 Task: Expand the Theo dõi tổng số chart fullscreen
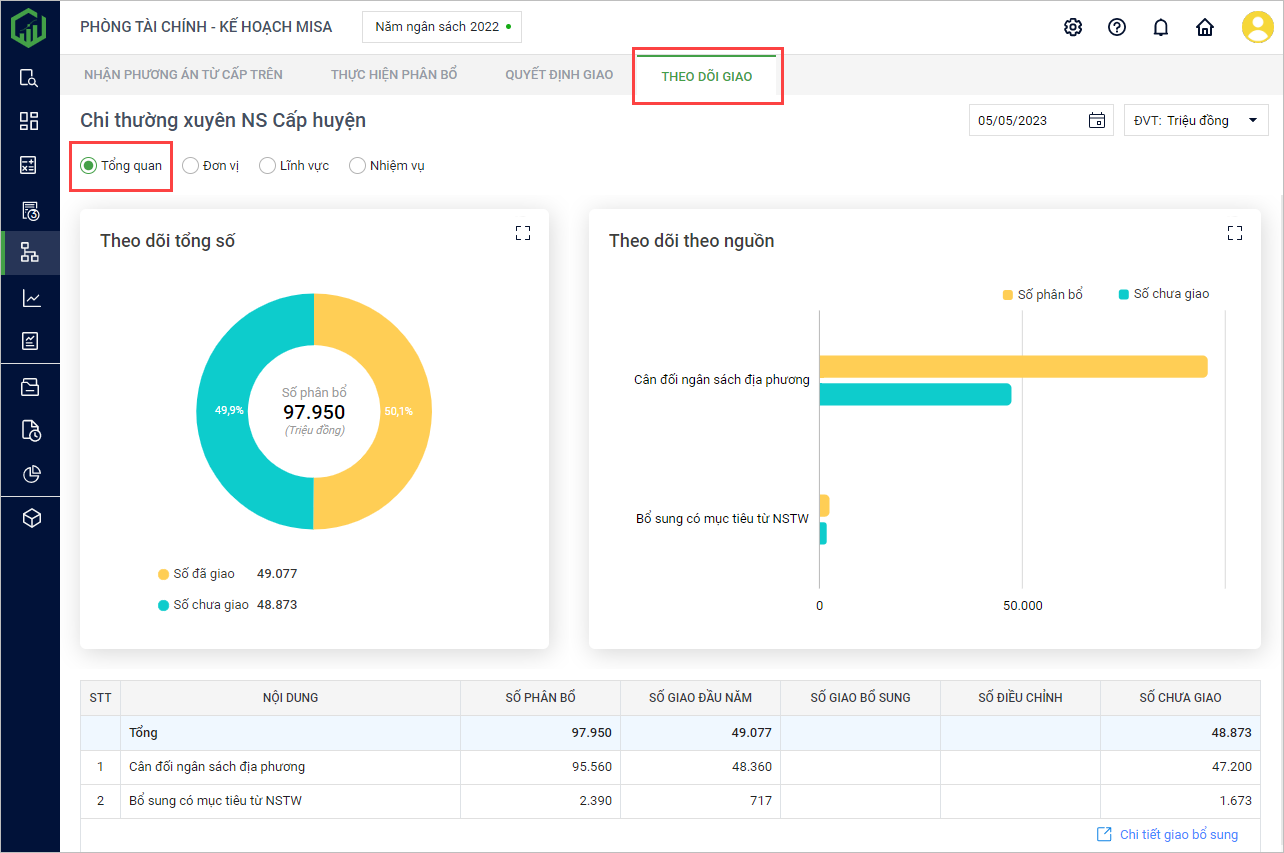(523, 233)
